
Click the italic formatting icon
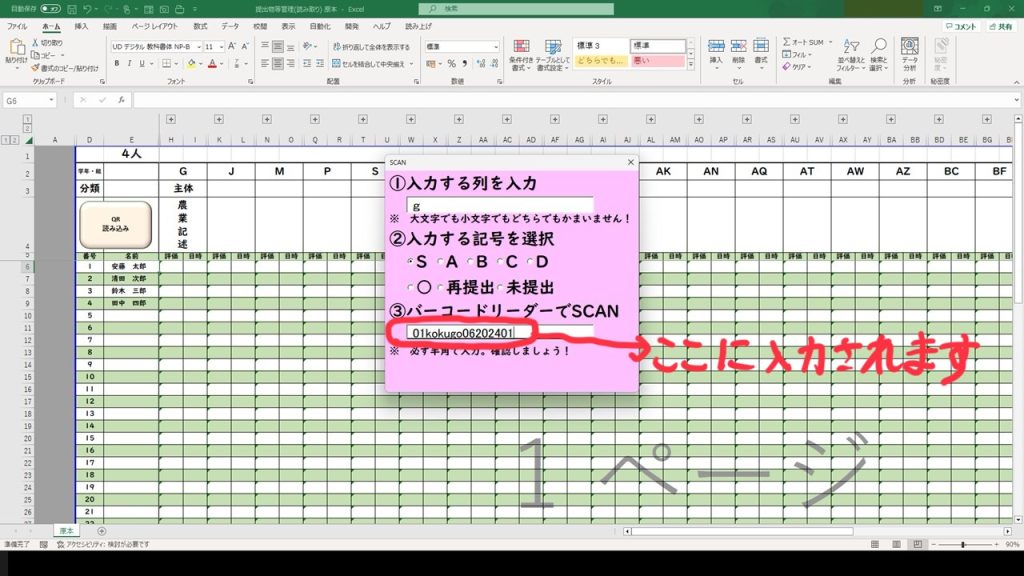(x=130, y=63)
